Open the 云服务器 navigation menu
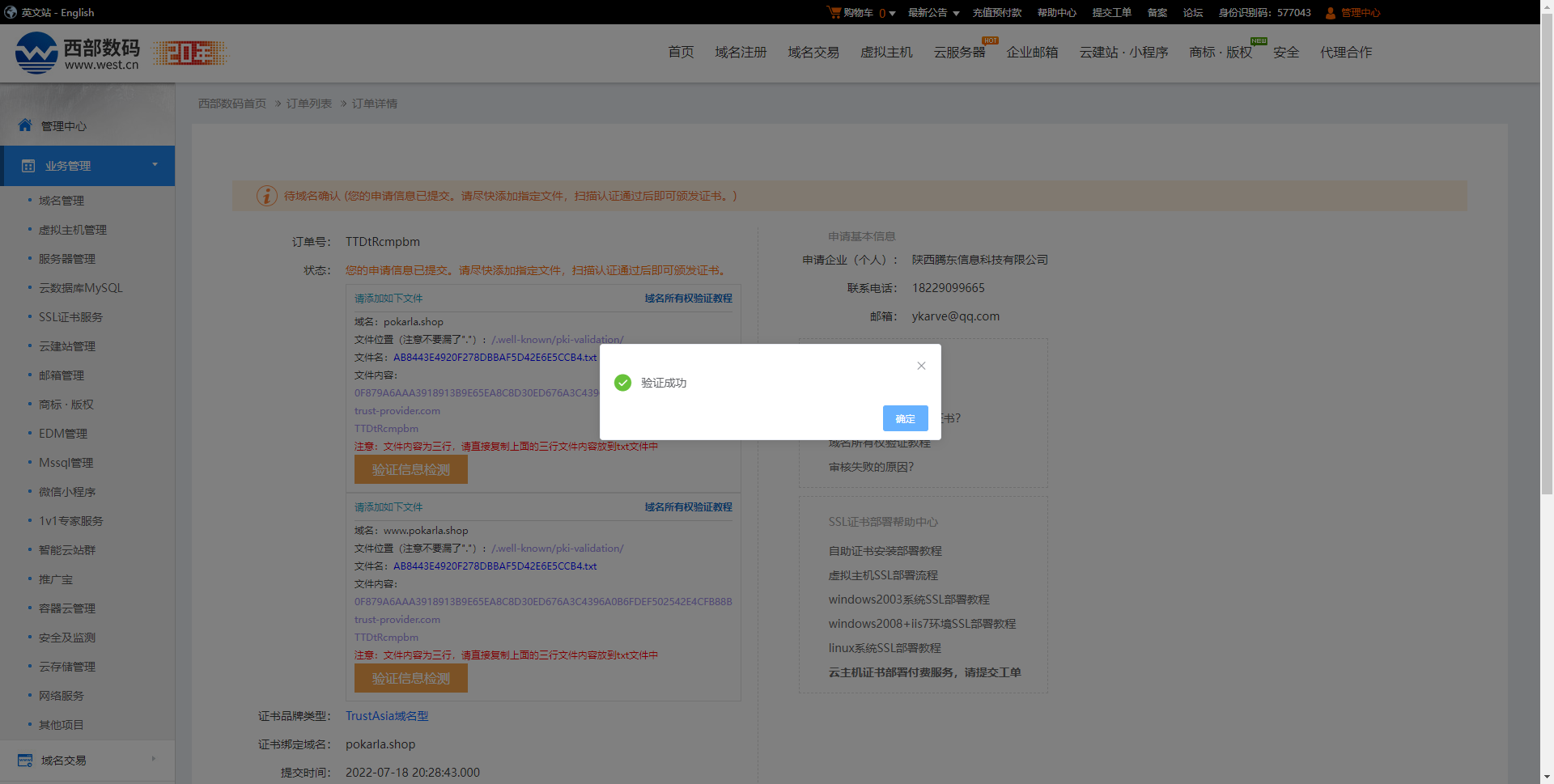 [959, 53]
